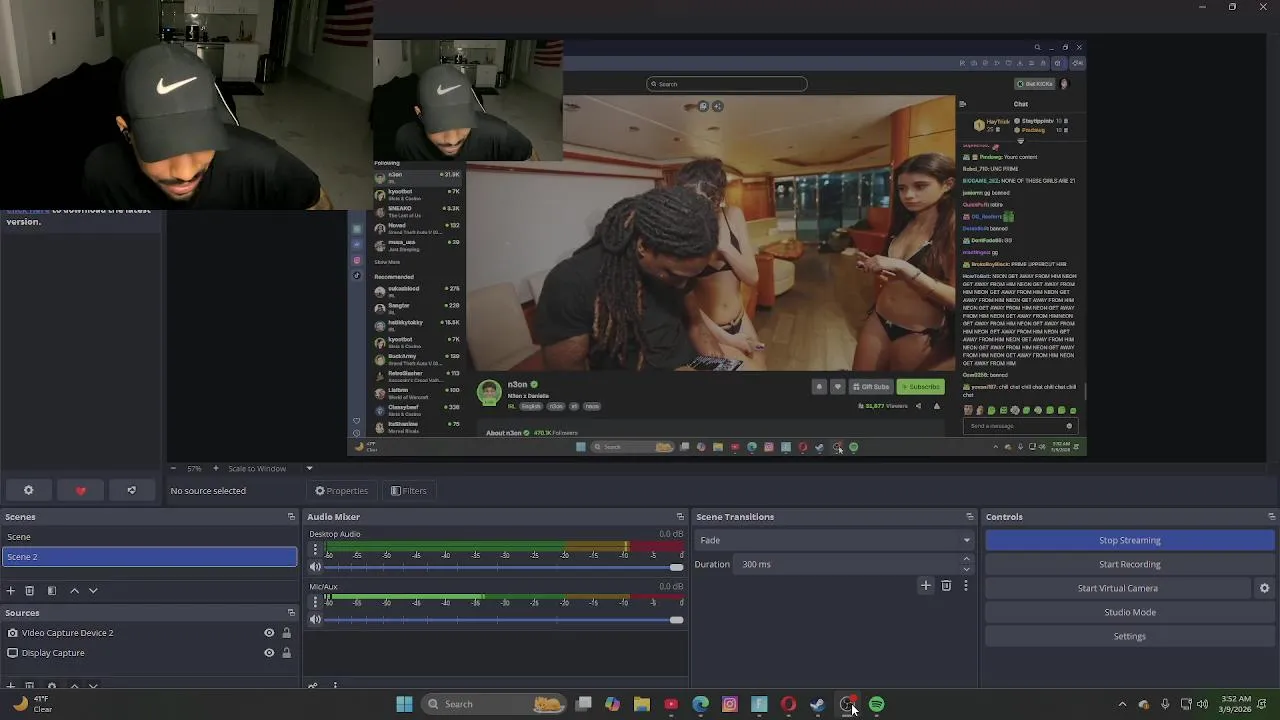Start Recording
This screenshot has width=1280, height=720.
click(x=1130, y=564)
